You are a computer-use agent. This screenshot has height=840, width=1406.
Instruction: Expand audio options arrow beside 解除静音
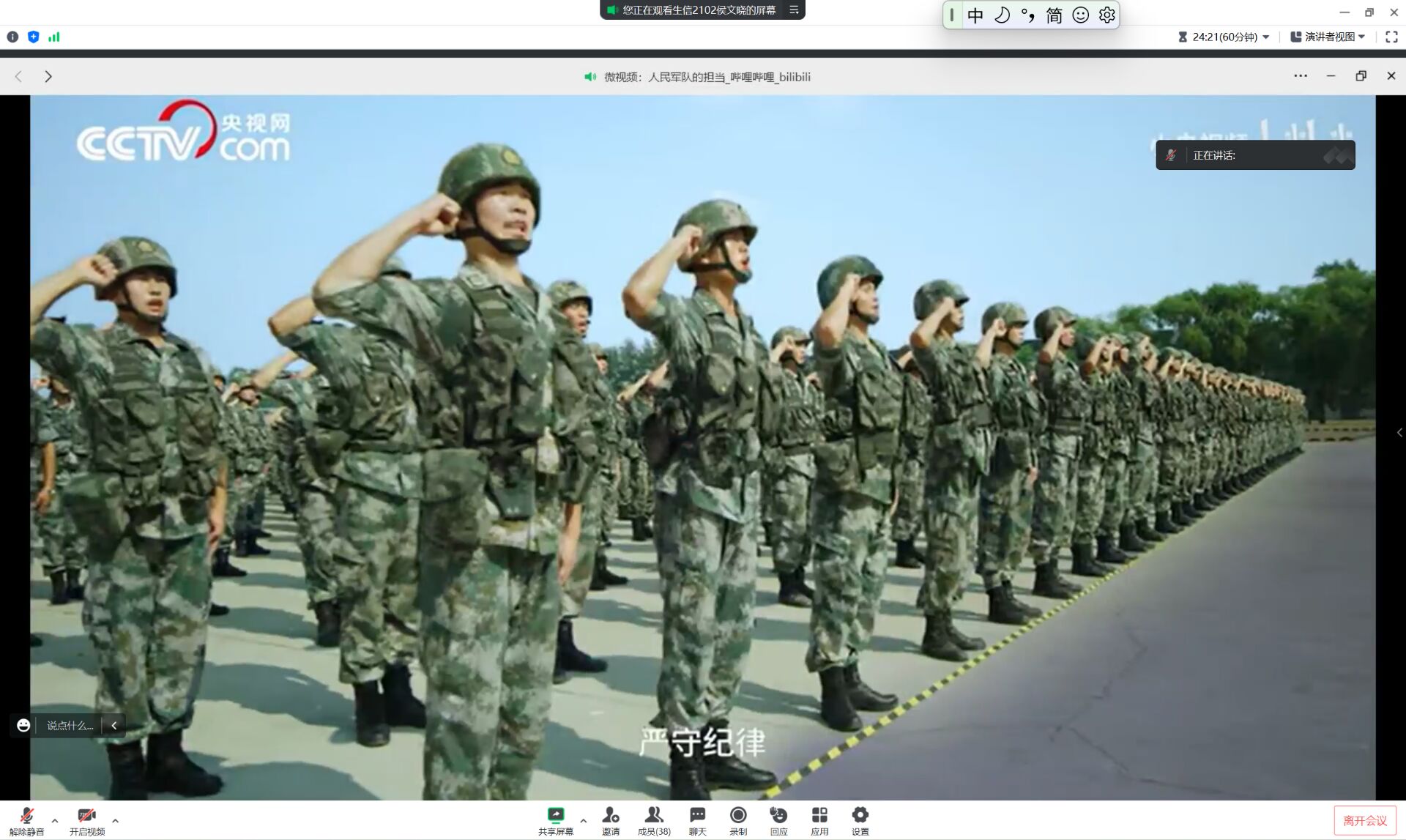click(x=55, y=820)
